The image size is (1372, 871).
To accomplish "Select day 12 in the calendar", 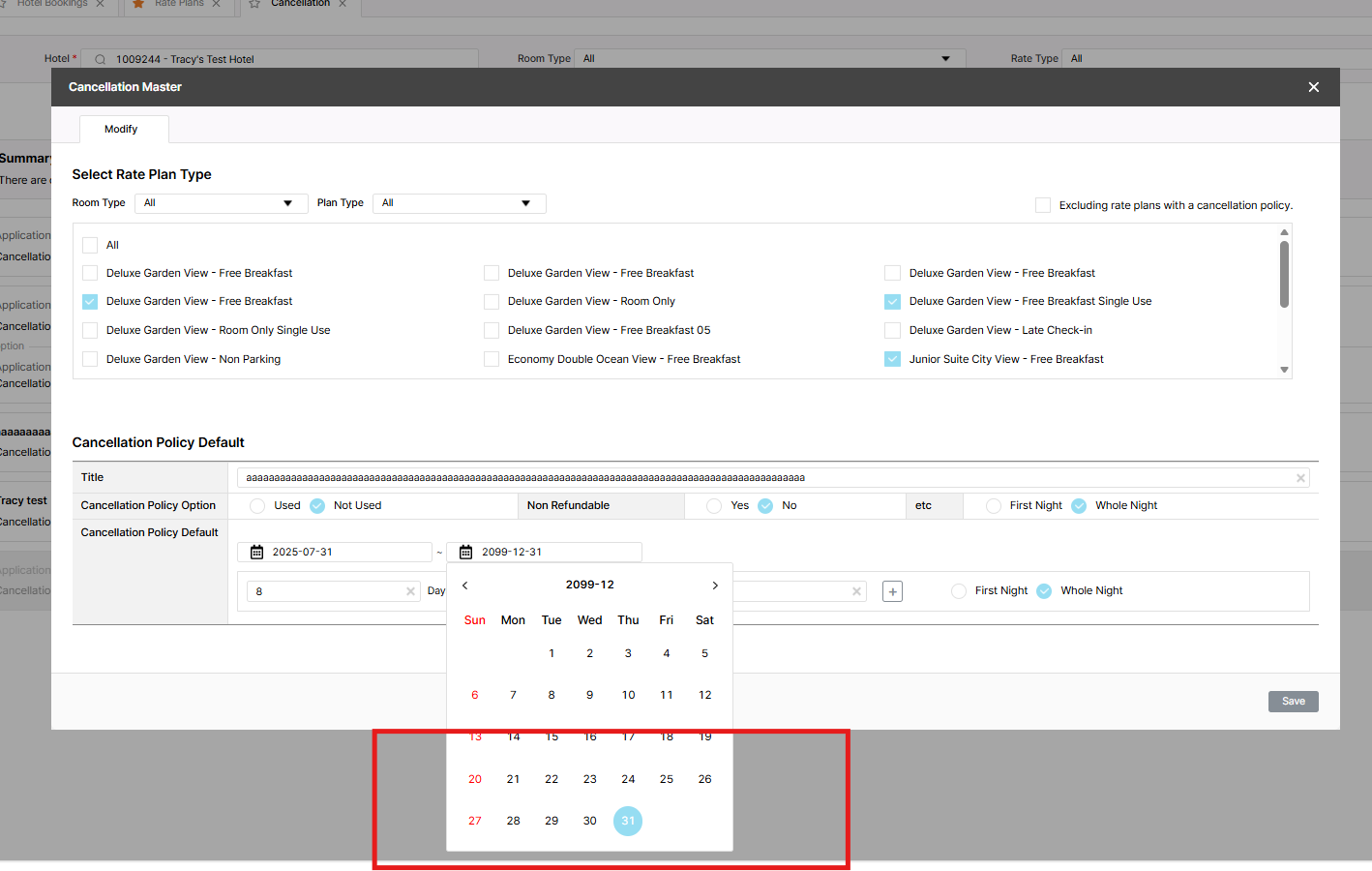I will (x=704, y=695).
